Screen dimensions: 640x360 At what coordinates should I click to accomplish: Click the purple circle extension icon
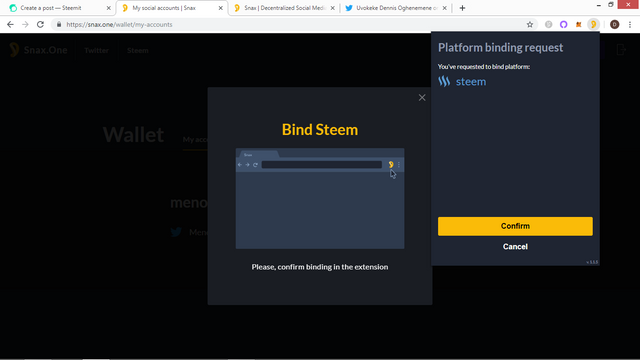point(563,24)
